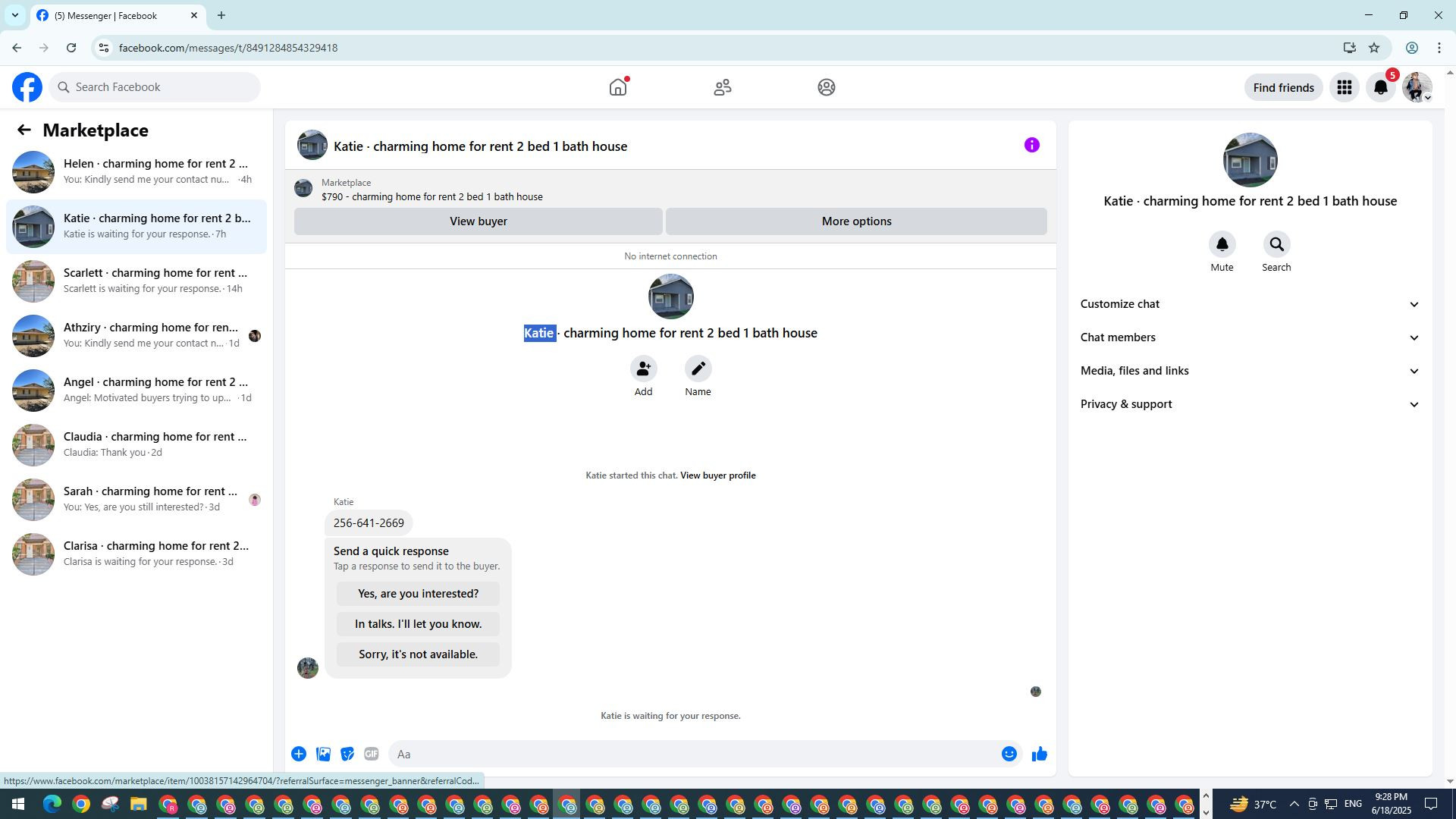Open Clarisa's charming home conversation
This screenshot has width=1456, height=819.
tap(136, 554)
